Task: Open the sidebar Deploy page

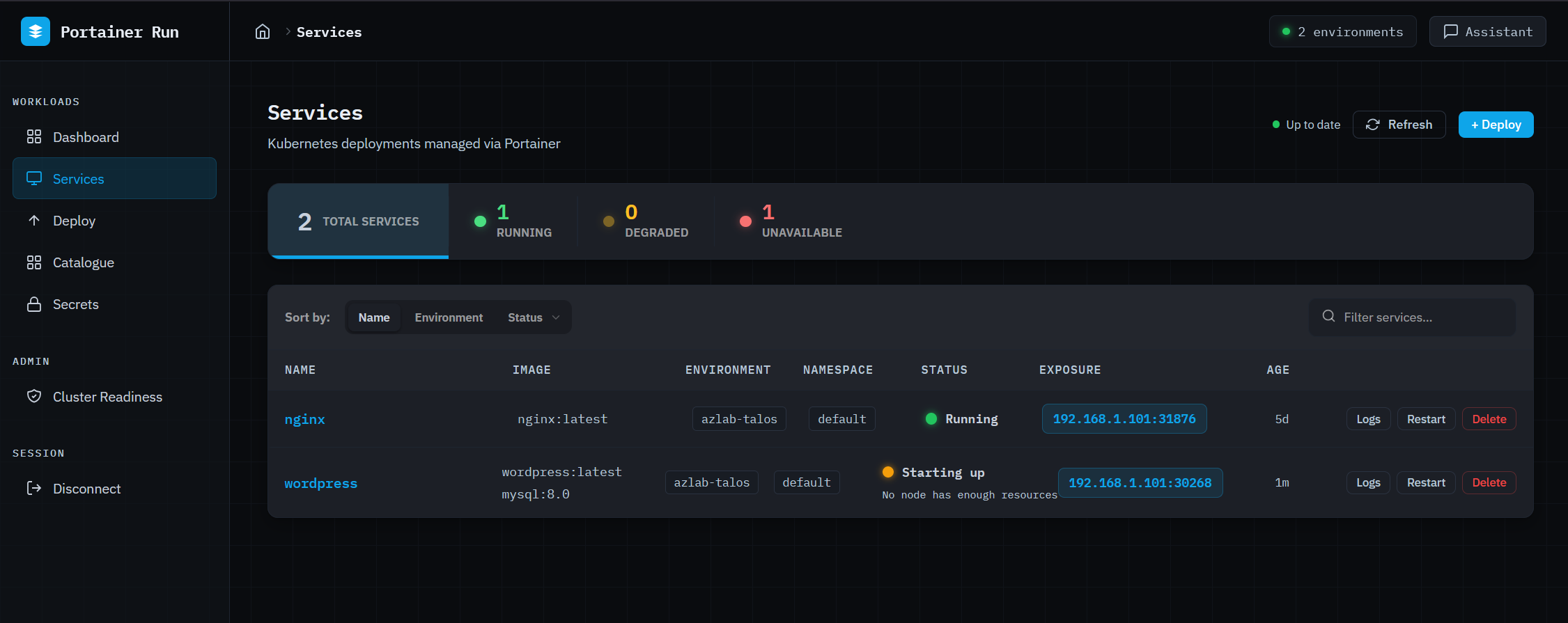Action: 114,221
